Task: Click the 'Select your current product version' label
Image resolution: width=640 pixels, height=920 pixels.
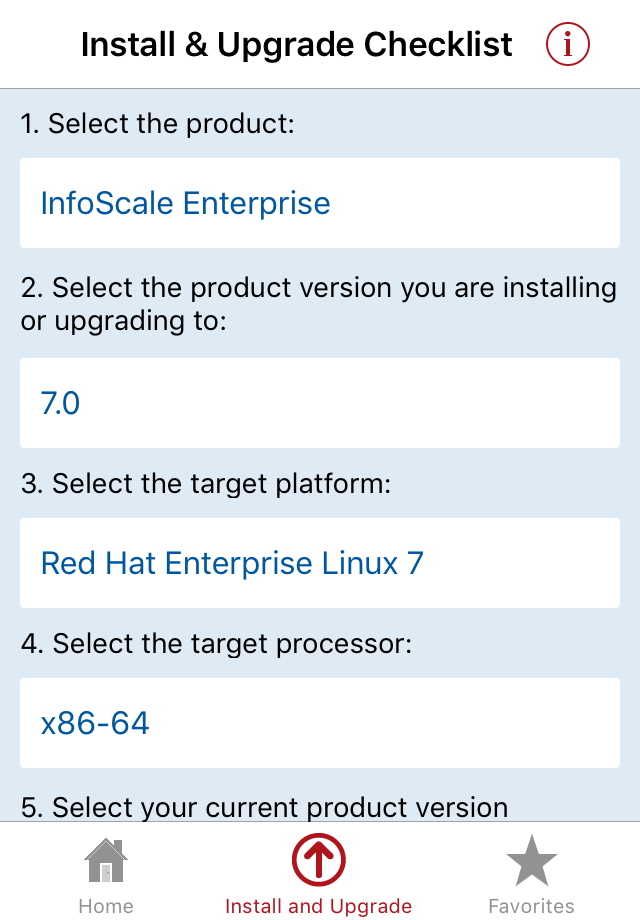Action: point(265,807)
